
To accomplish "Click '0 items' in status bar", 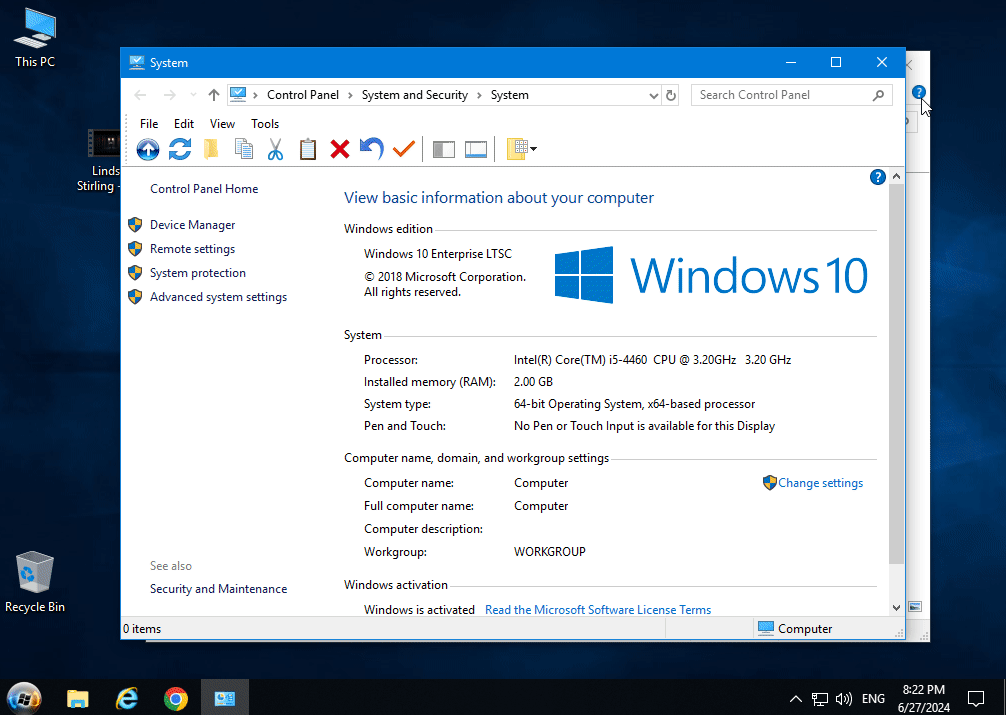I will 142,629.
